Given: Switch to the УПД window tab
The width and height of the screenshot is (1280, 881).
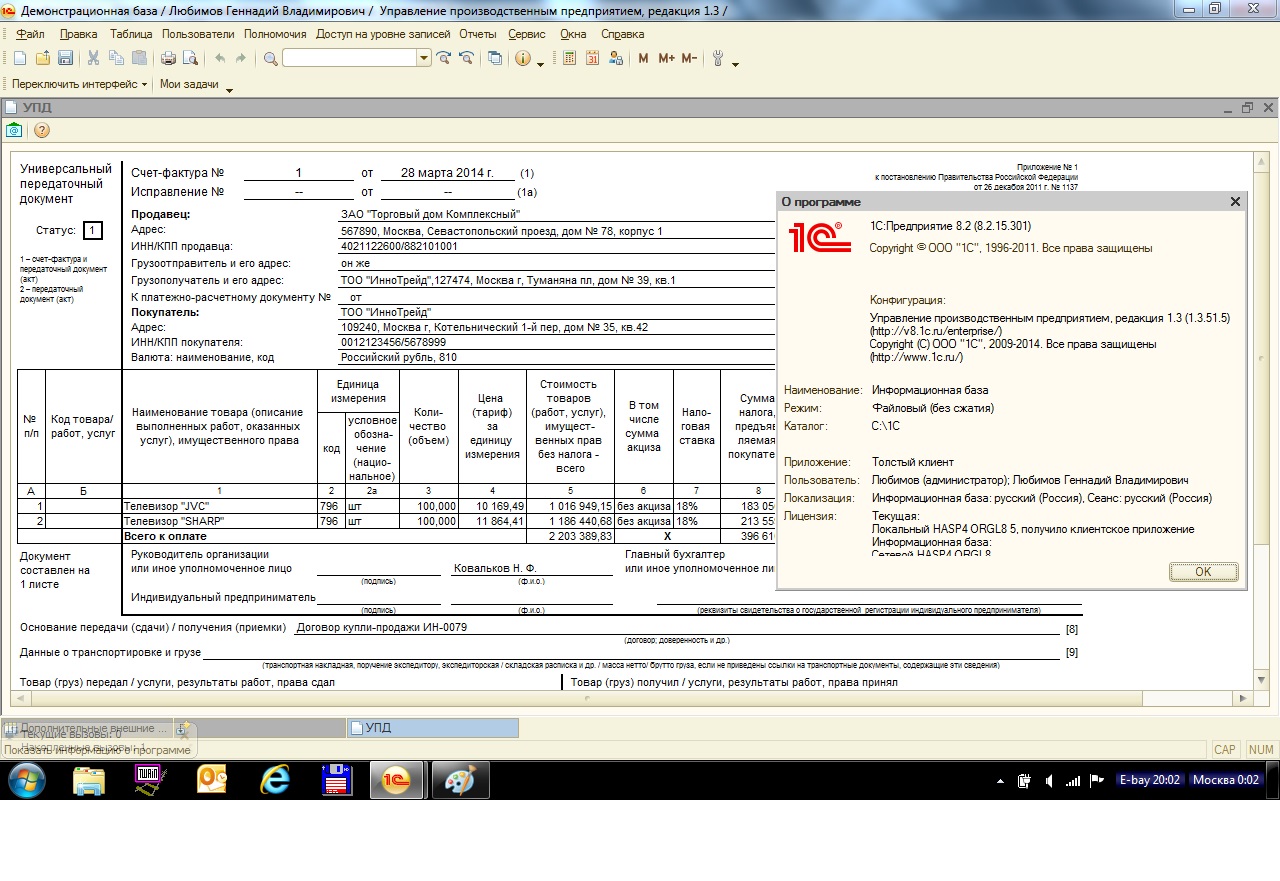Looking at the screenshot, I should [x=433, y=728].
